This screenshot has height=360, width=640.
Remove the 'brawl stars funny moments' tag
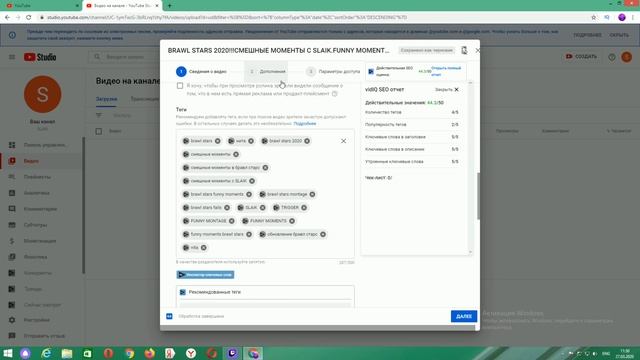[x=249, y=194]
